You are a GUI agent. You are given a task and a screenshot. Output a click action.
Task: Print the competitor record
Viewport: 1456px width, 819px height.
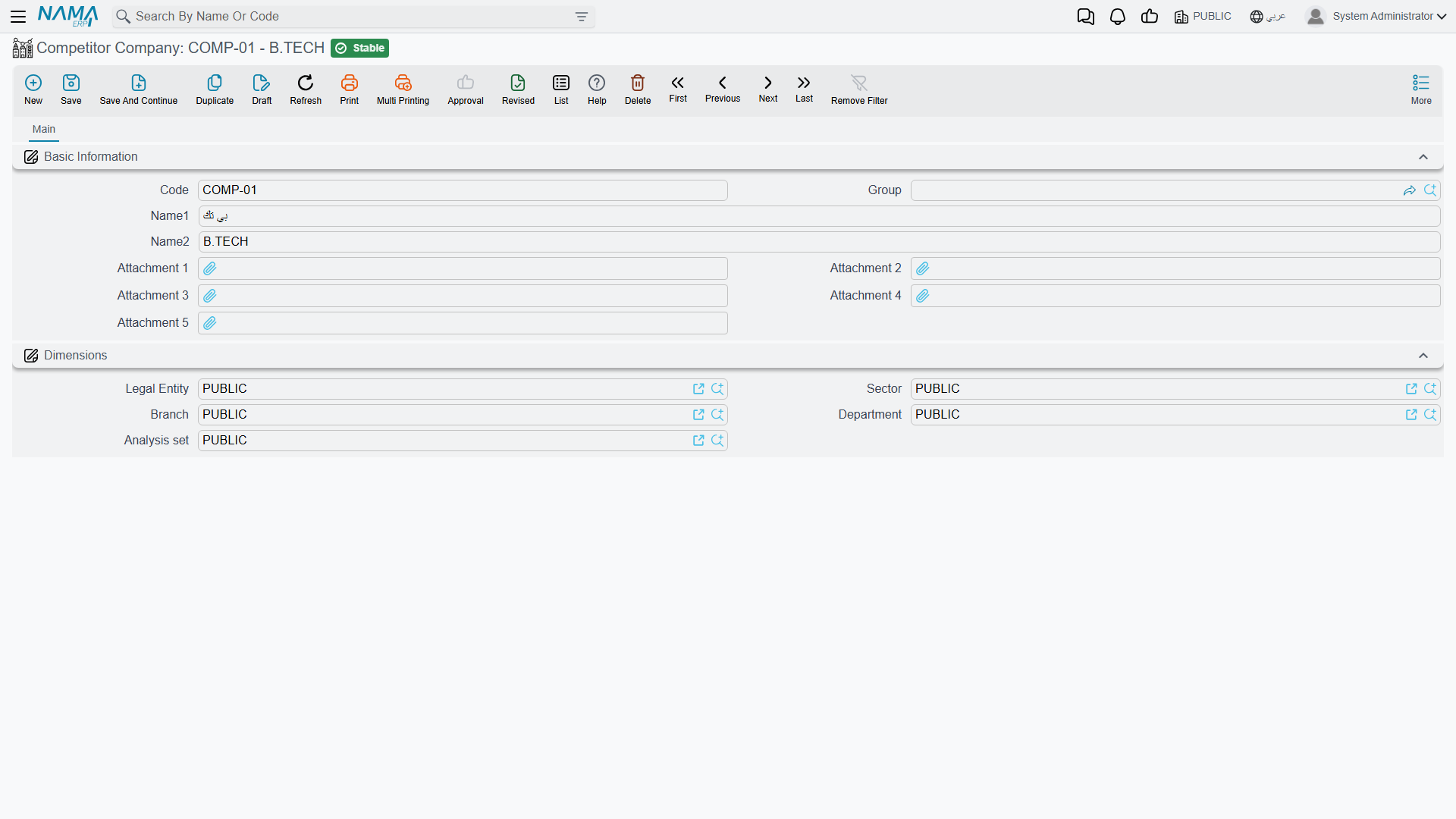click(350, 89)
